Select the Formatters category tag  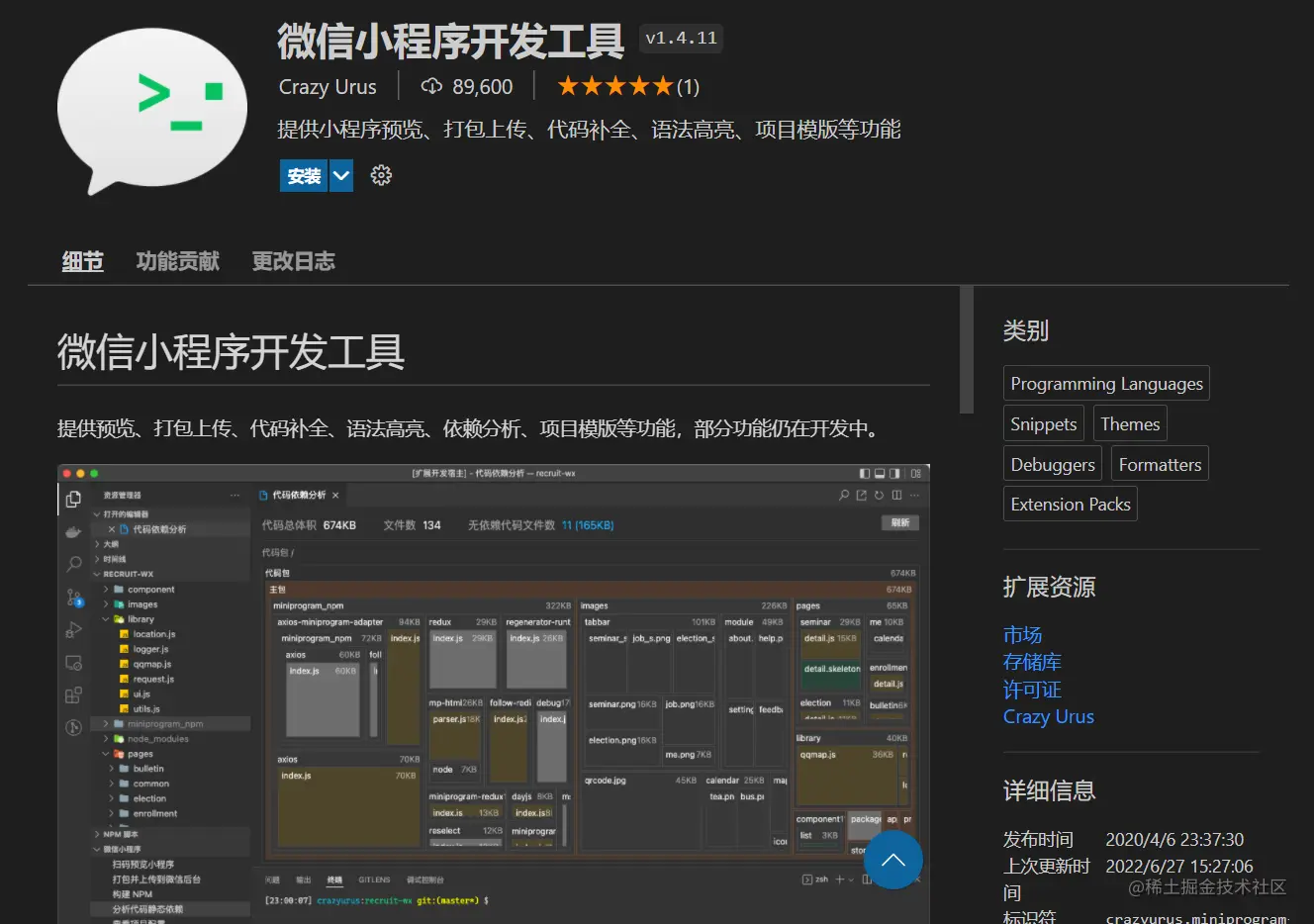[x=1160, y=464]
